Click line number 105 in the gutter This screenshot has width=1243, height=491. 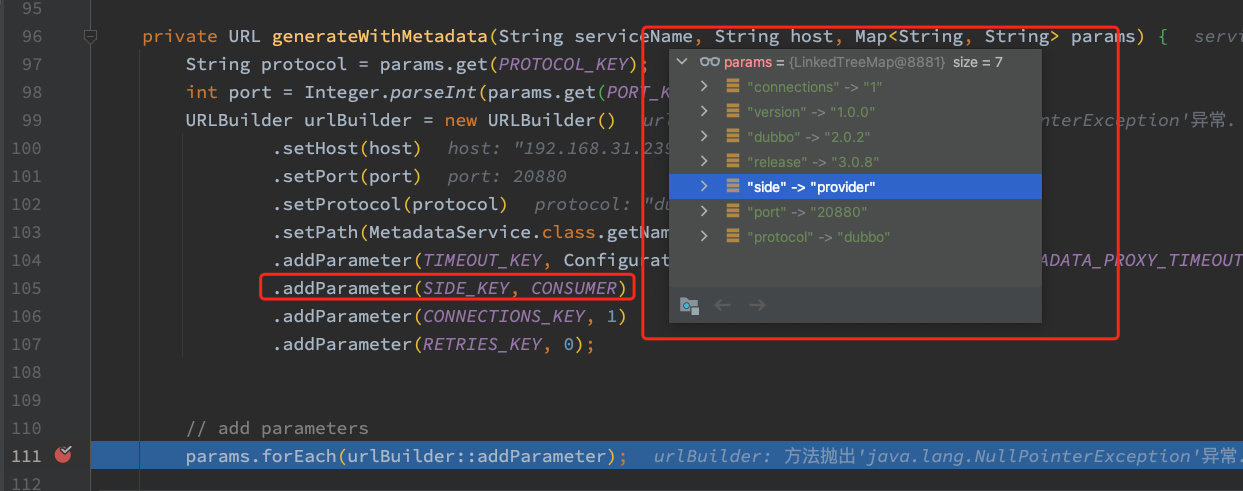(26, 288)
